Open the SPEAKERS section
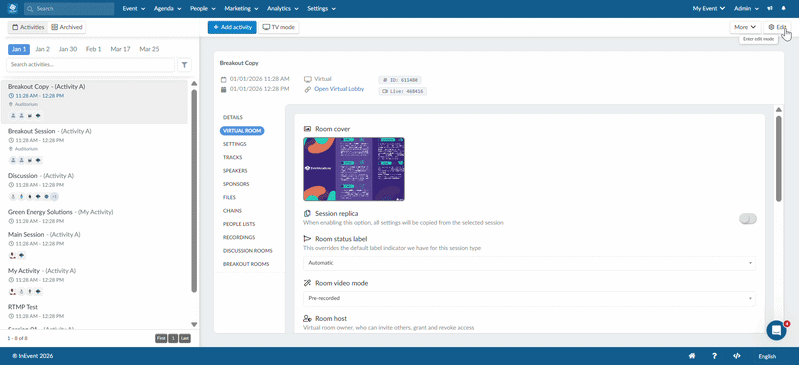 click(x=235, y=171)
